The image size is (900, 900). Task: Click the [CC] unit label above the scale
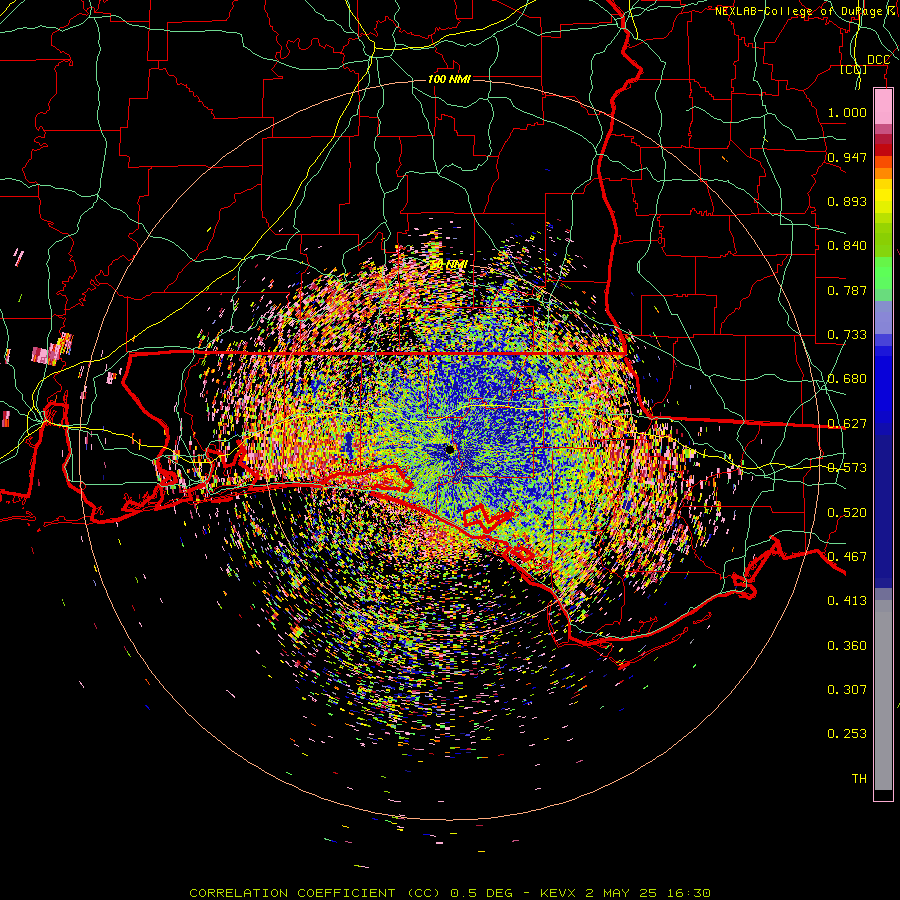(x=853, y=69)
